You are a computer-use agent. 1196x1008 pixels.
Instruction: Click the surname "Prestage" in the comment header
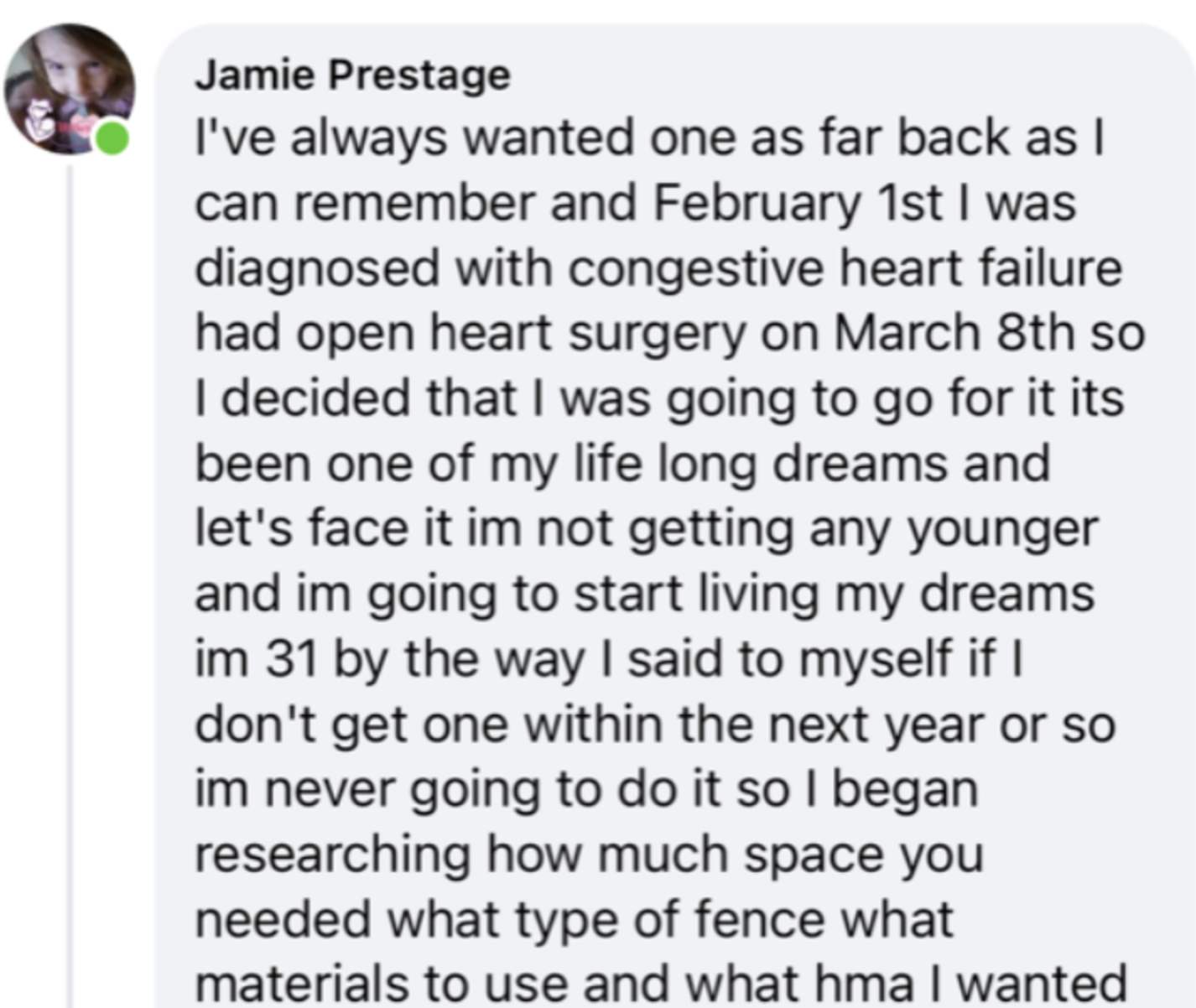[419, 75]
